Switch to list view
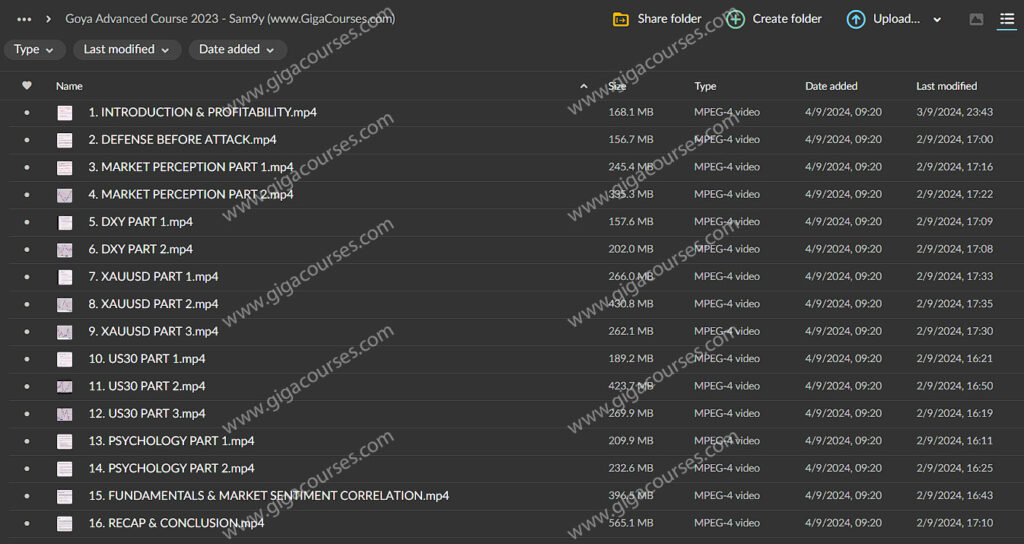This screenshot has width=1024, height=544. click(1006, 19)
